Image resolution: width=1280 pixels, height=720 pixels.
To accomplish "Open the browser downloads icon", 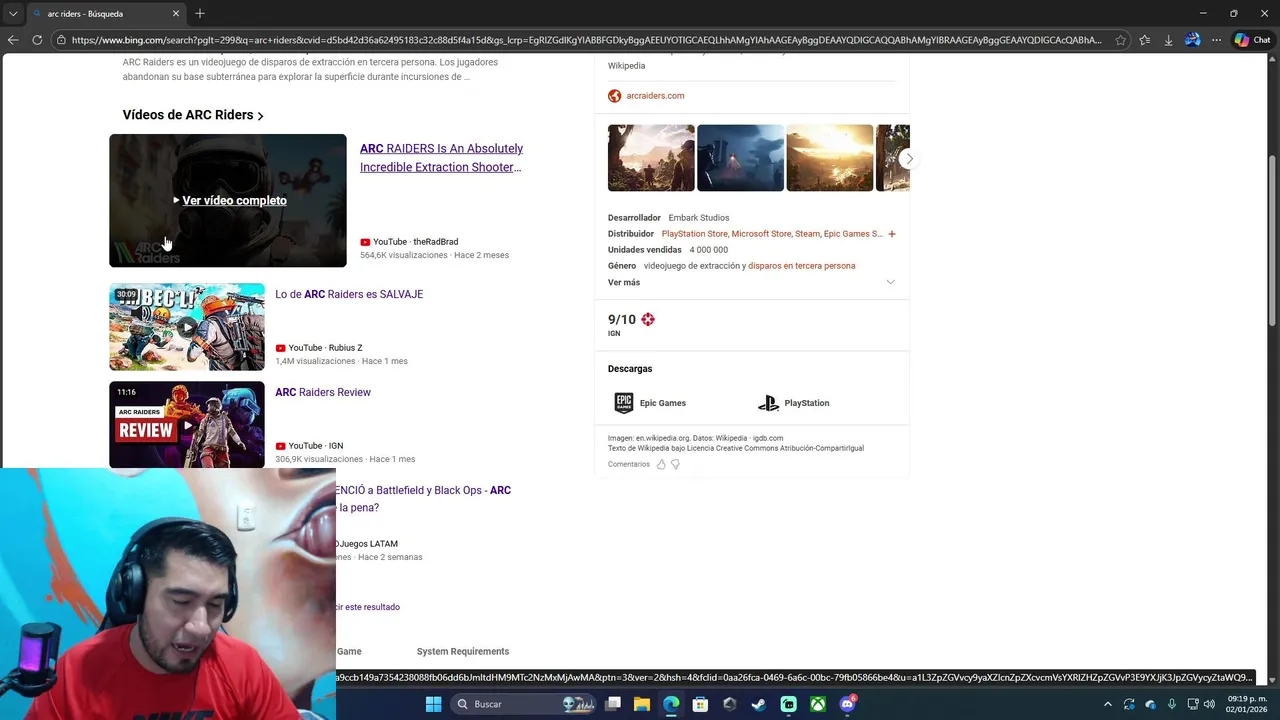I will point(1168,40).
